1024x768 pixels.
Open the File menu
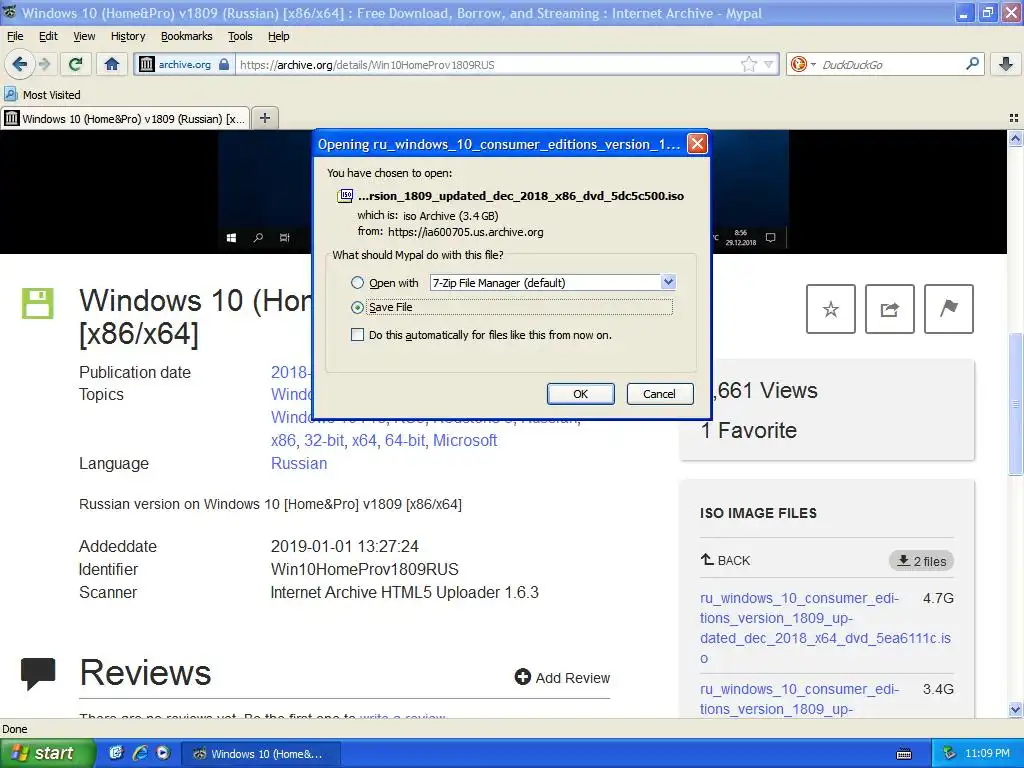click(15, 36)
